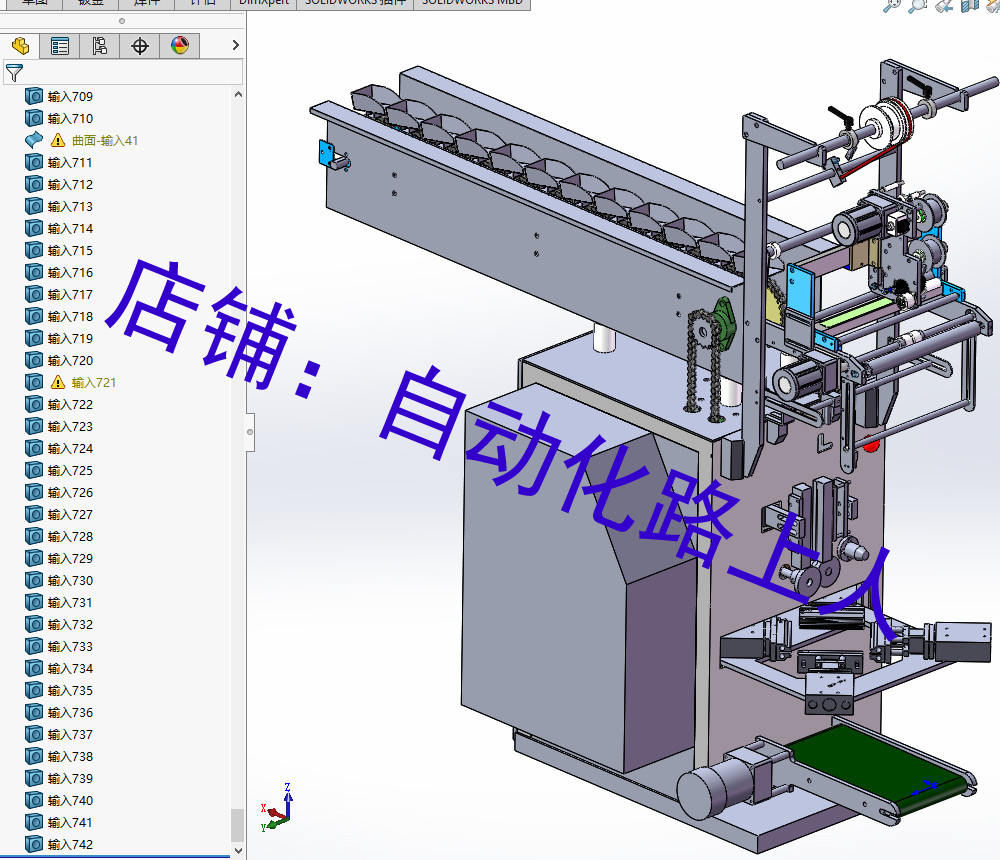
Task: Select tree item 曲面-输入41
Action: [105, 140]
